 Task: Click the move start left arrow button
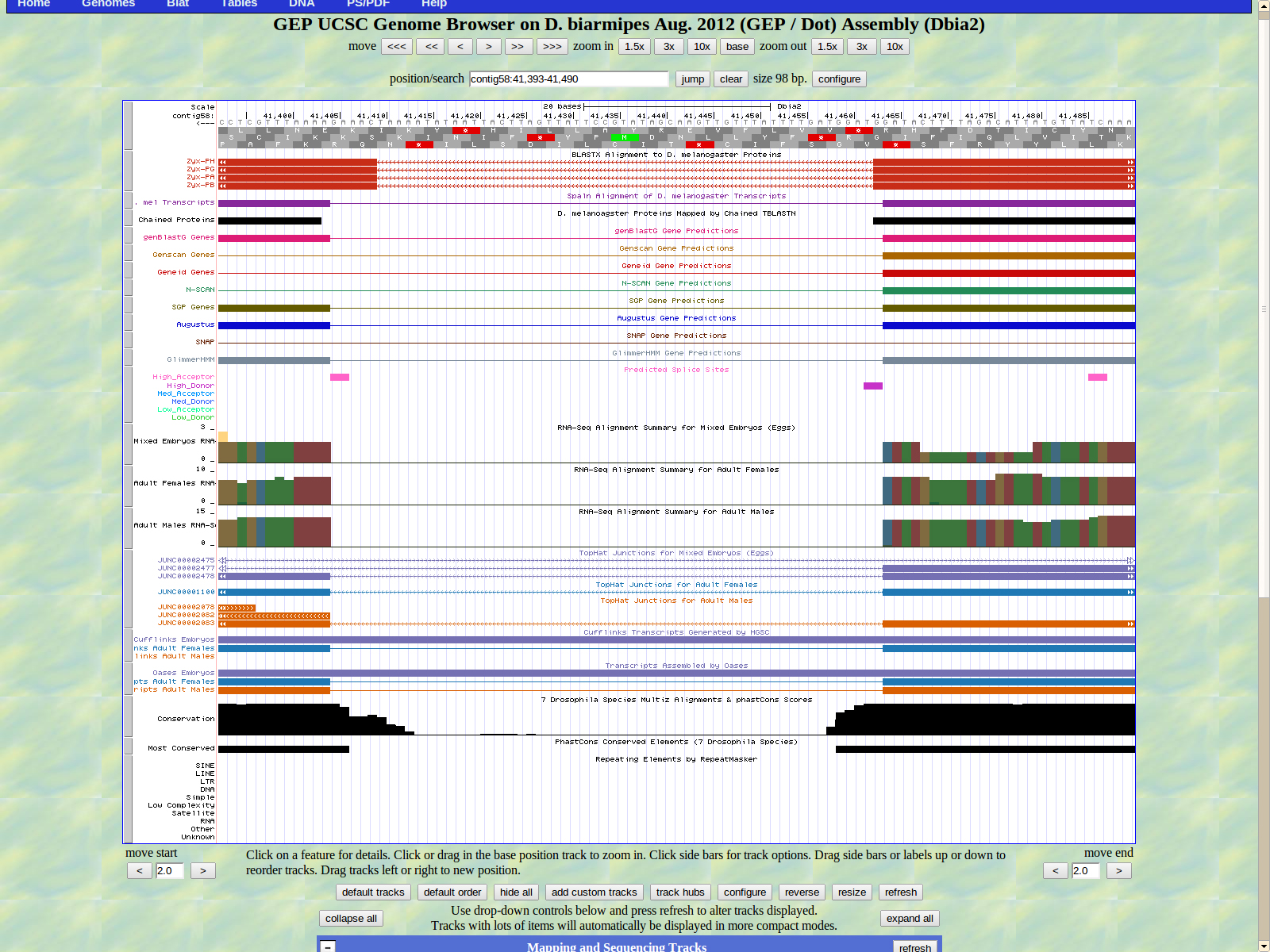tap(140, 871)
